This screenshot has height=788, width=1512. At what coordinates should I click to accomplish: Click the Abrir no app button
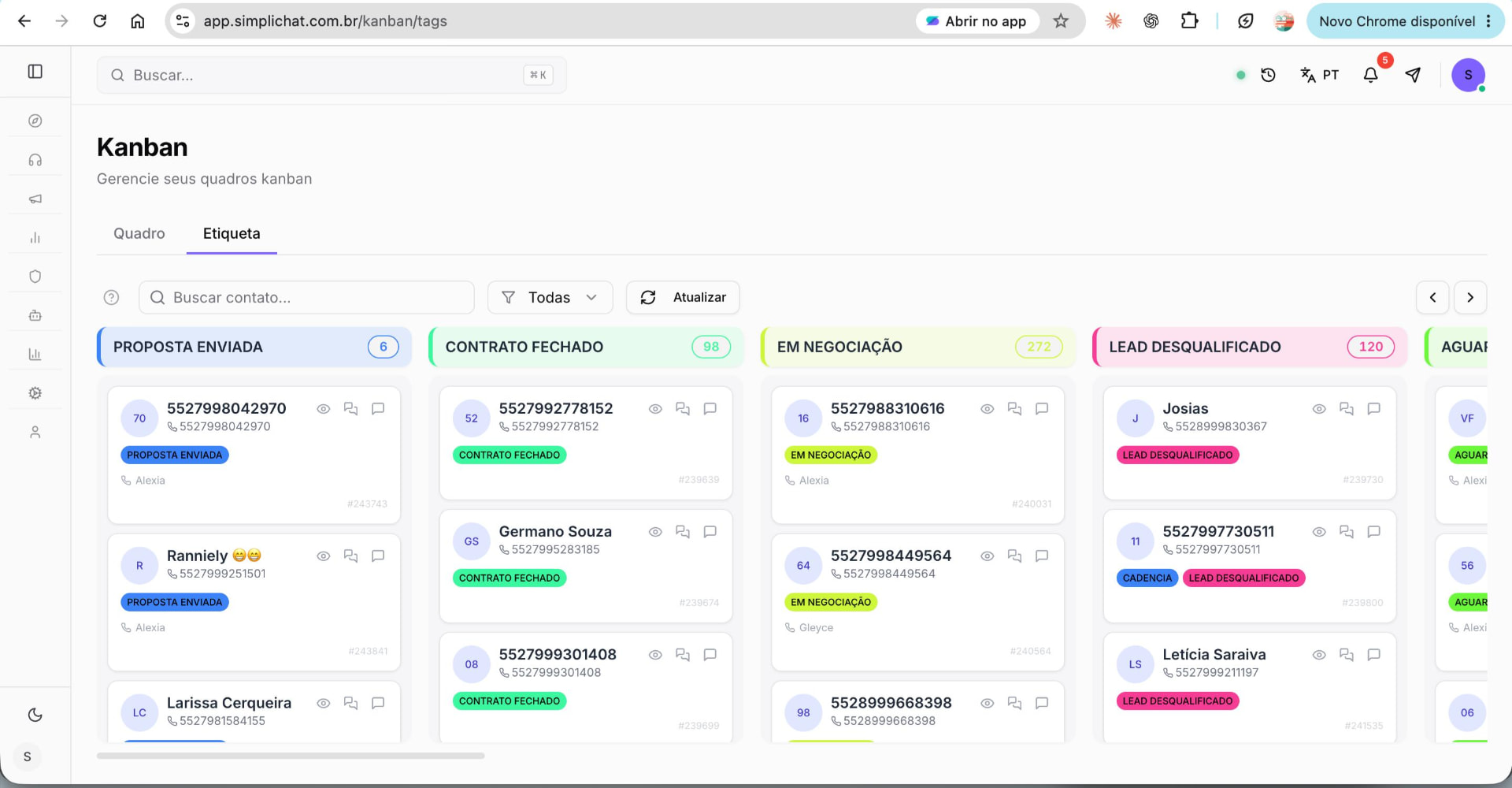pos(977,21)
